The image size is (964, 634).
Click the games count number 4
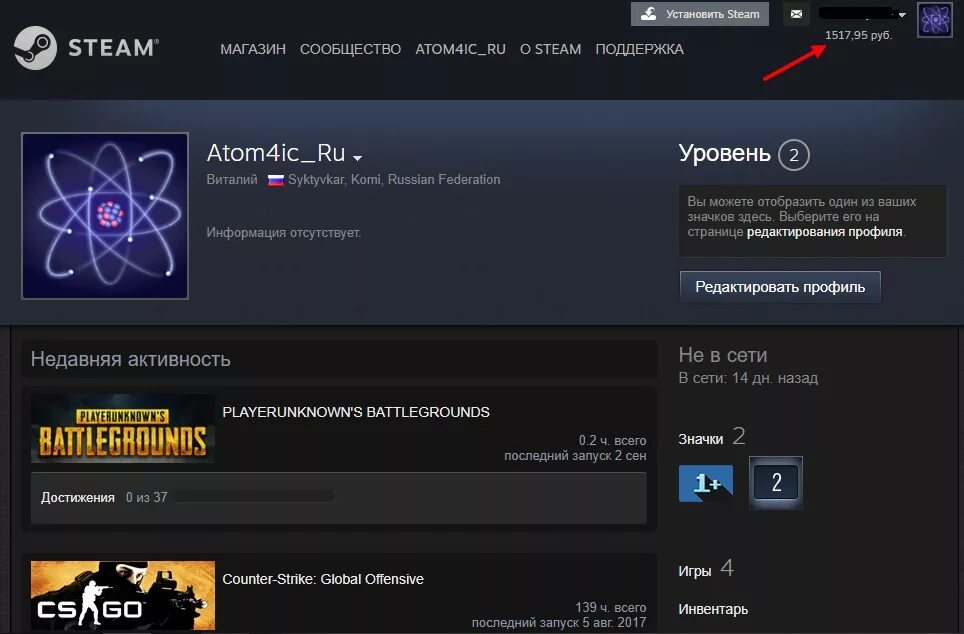click(x=727, y=568)
